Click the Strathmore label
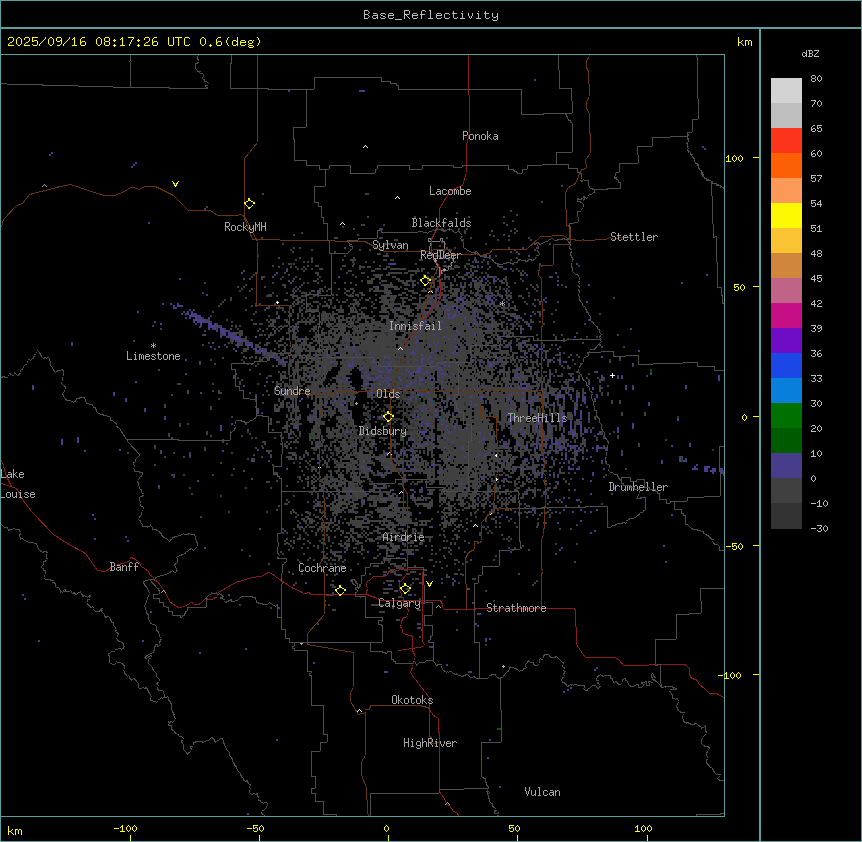The height and width of the screenshot is (842, 862). (x=516, y=608)
